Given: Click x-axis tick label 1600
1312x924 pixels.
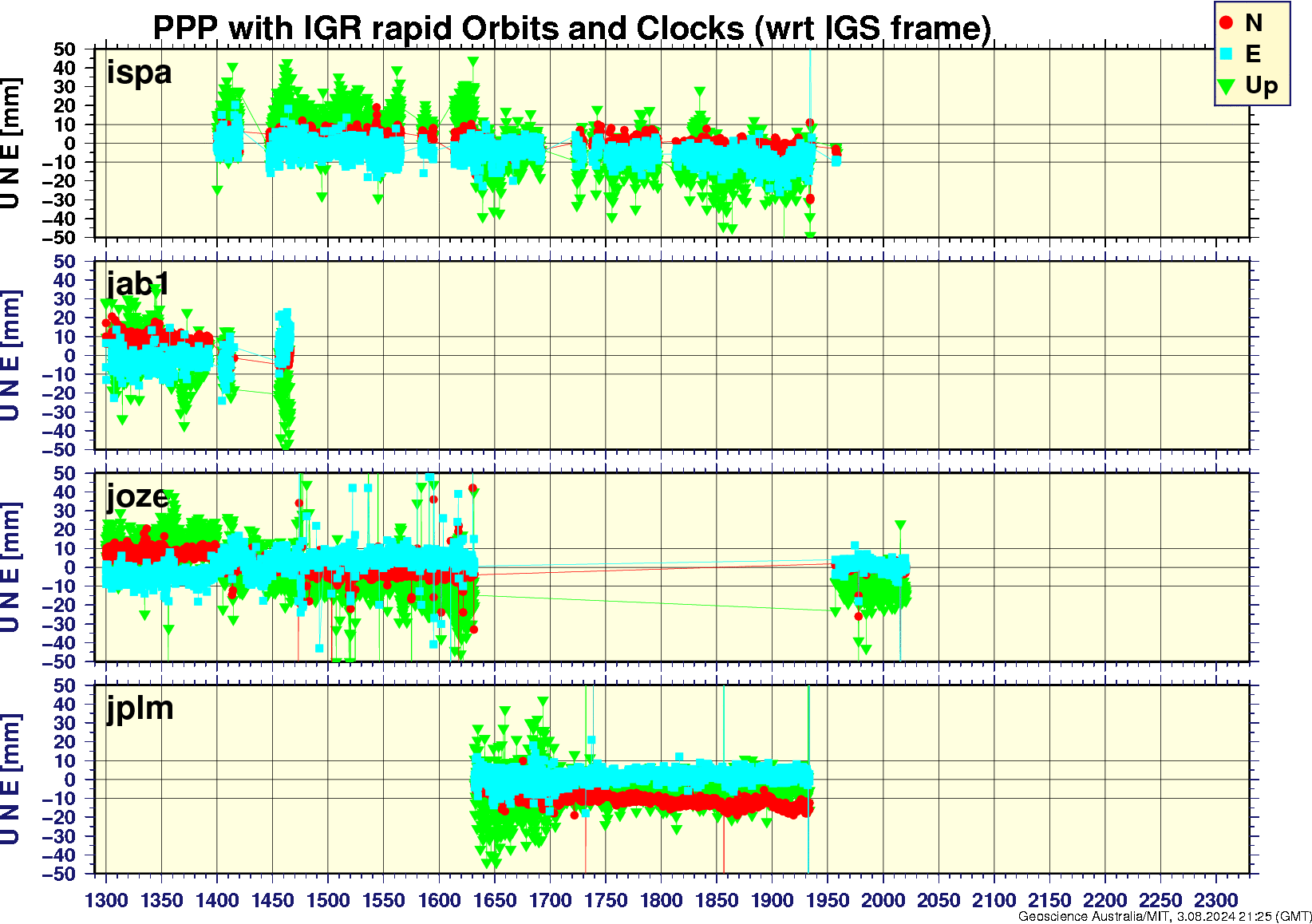Looking at the screenshot, I should tap(439, 901).
